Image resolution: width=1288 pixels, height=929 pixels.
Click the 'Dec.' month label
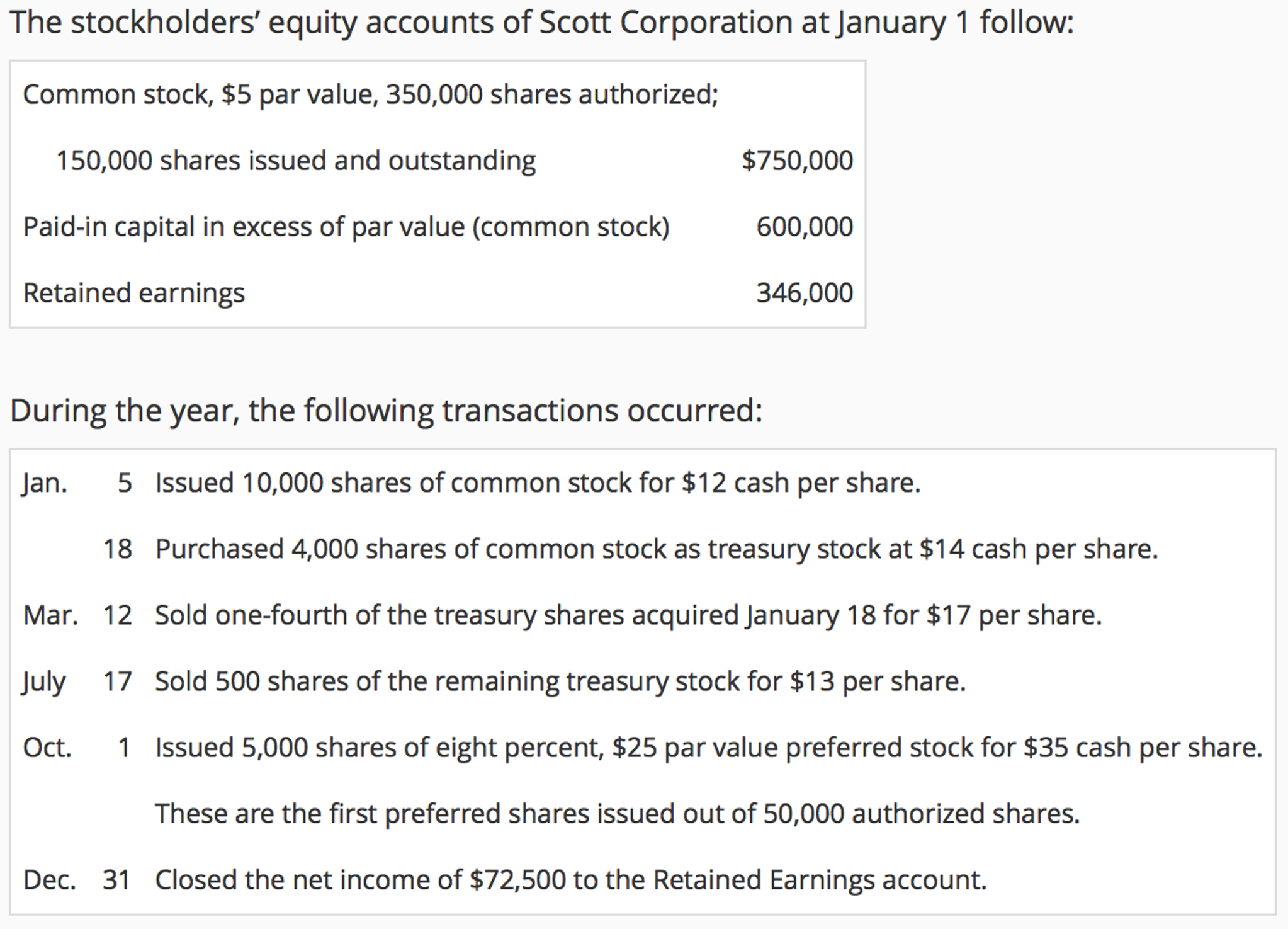[49, 880]
